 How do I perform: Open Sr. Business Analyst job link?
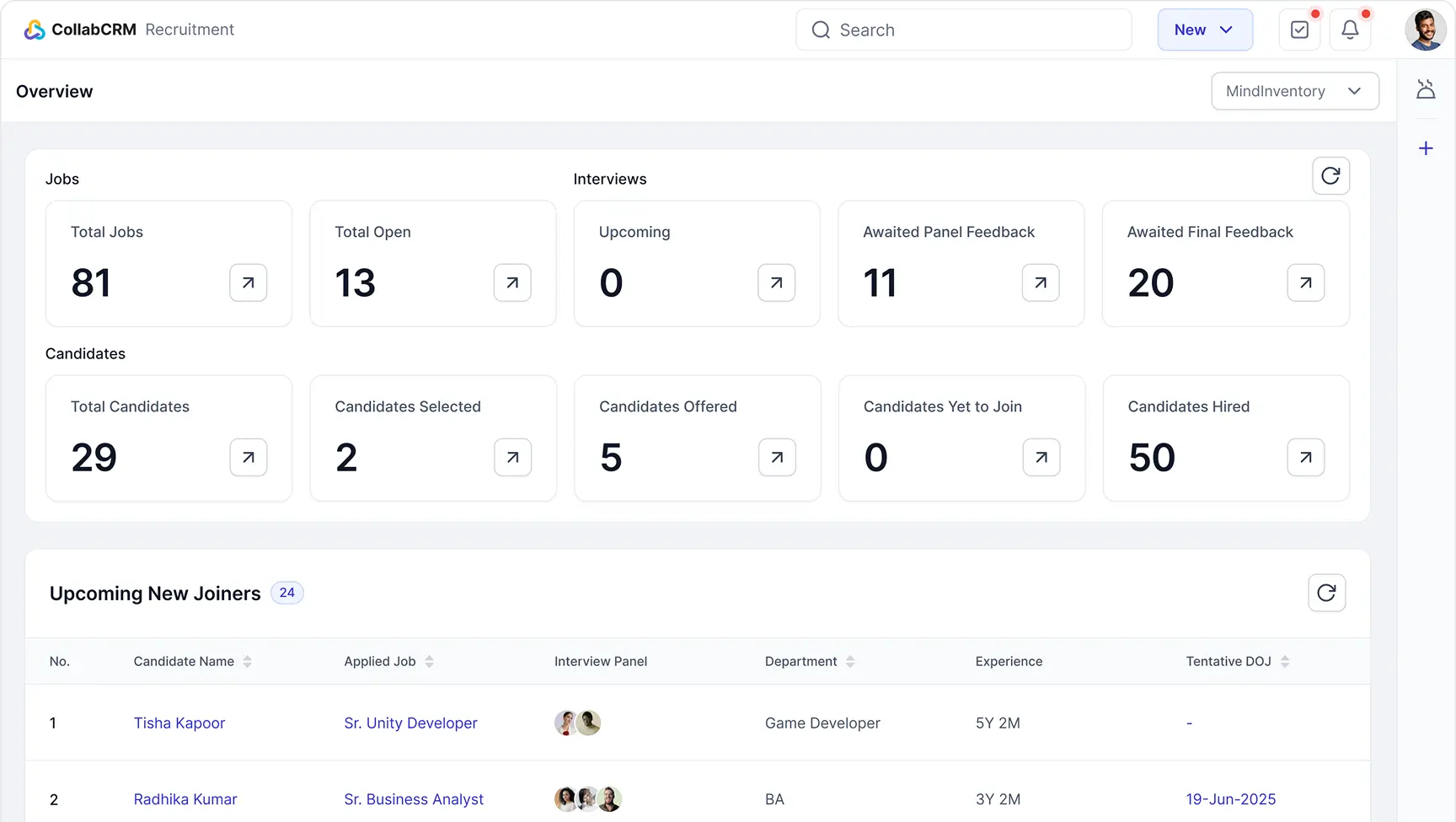pyautogui.click(x=414, y=799)
